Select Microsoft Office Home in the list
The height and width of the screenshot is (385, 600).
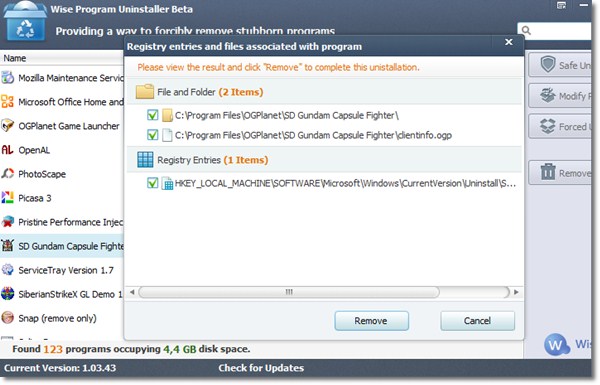pyautogui.click(x=62, y=102)
